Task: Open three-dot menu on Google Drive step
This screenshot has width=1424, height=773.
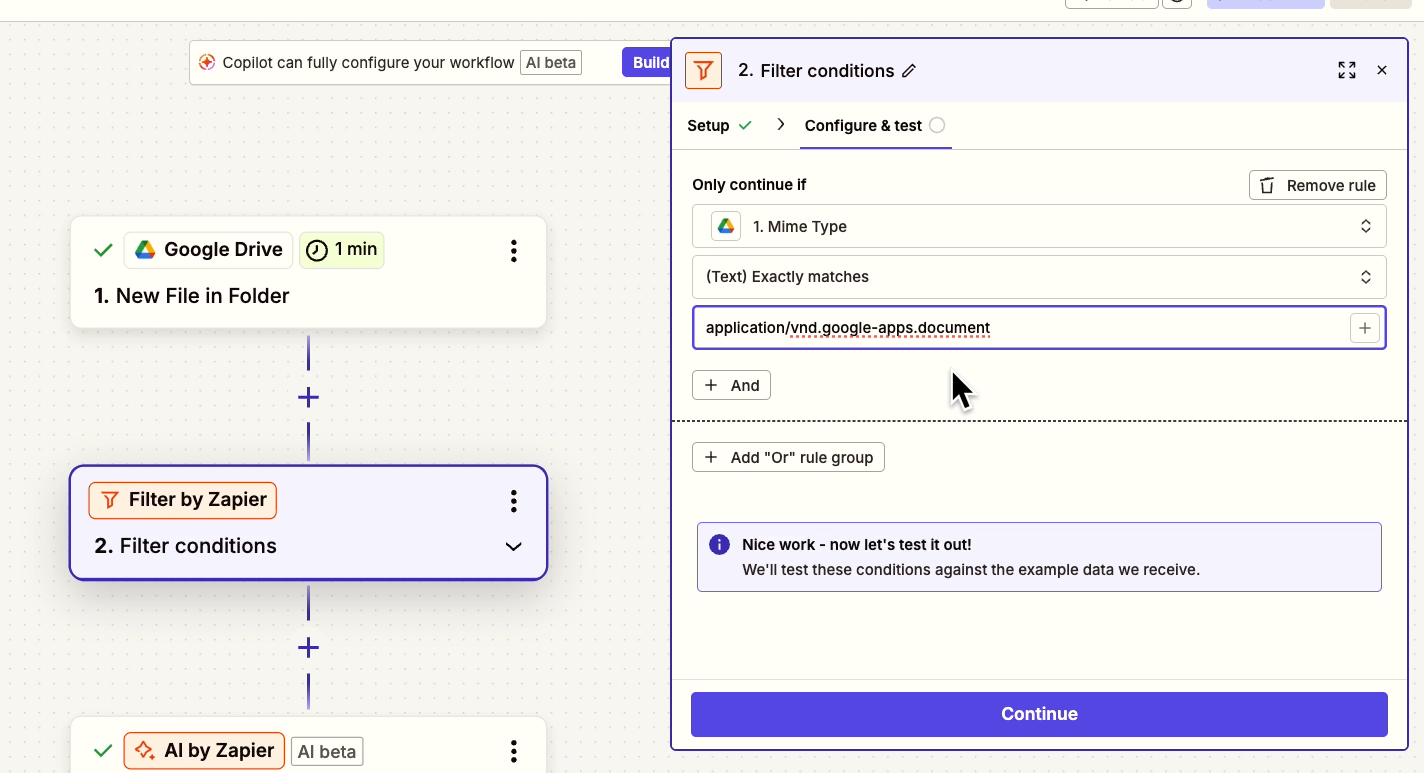Action: click(513, 250)
